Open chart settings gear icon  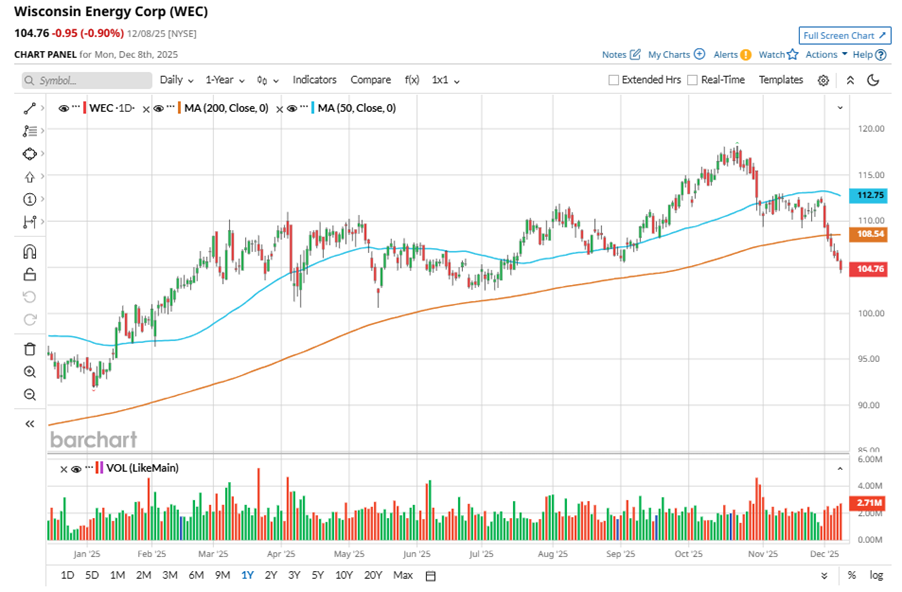point(823,80)
